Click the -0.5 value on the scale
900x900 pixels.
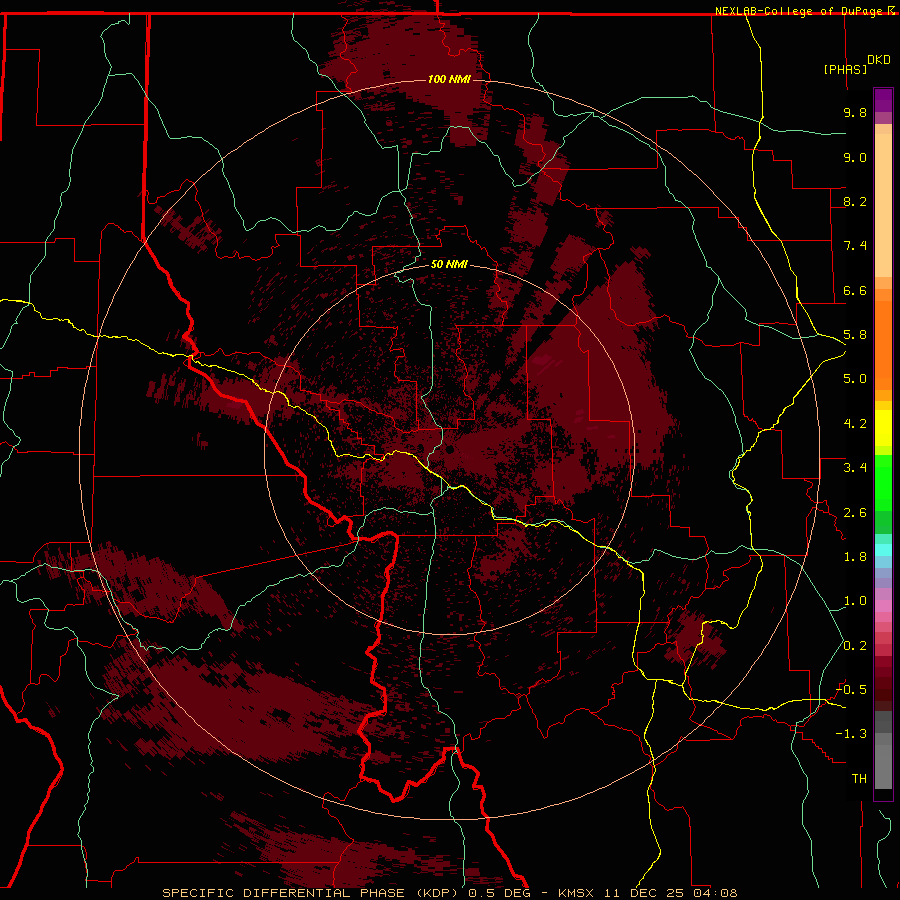tap(851, 690)
